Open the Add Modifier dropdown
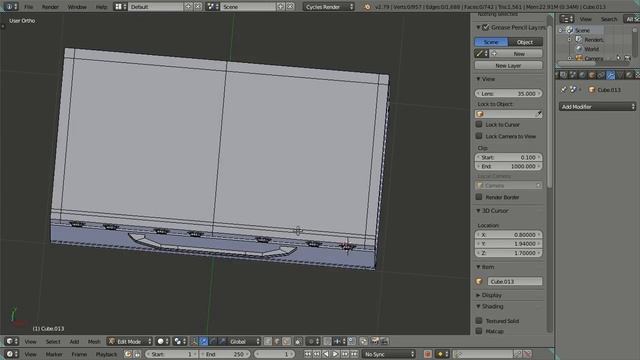 597,107
